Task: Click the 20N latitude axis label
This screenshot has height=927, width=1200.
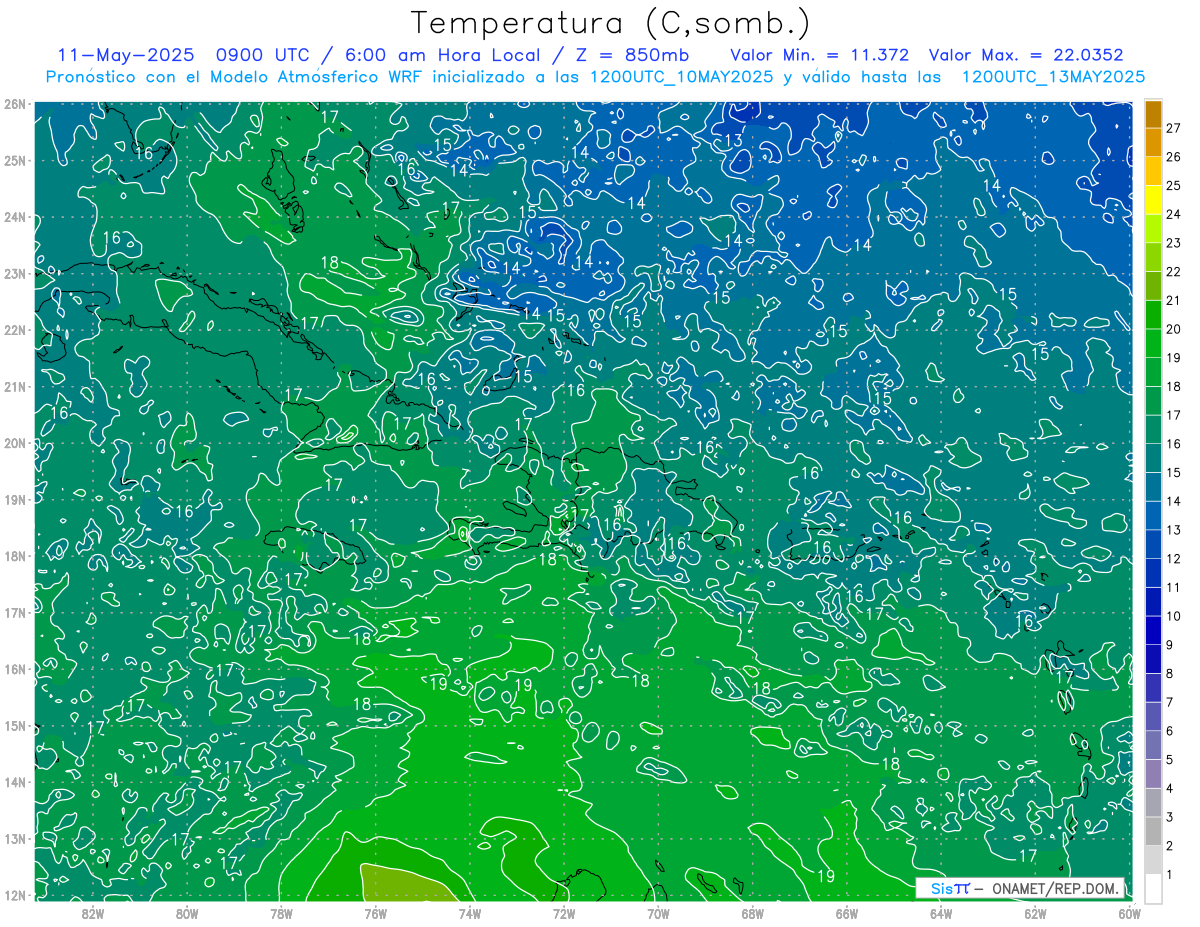Action: [x=14, y=443]
